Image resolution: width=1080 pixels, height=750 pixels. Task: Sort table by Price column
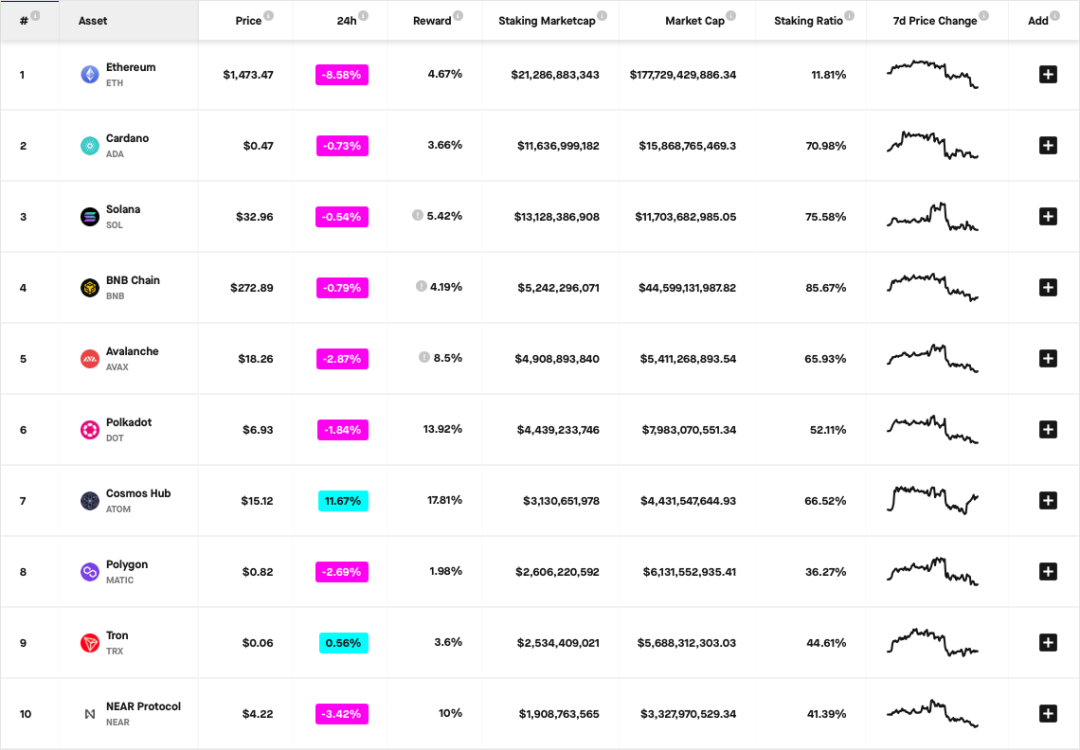[x=248, y=21]
